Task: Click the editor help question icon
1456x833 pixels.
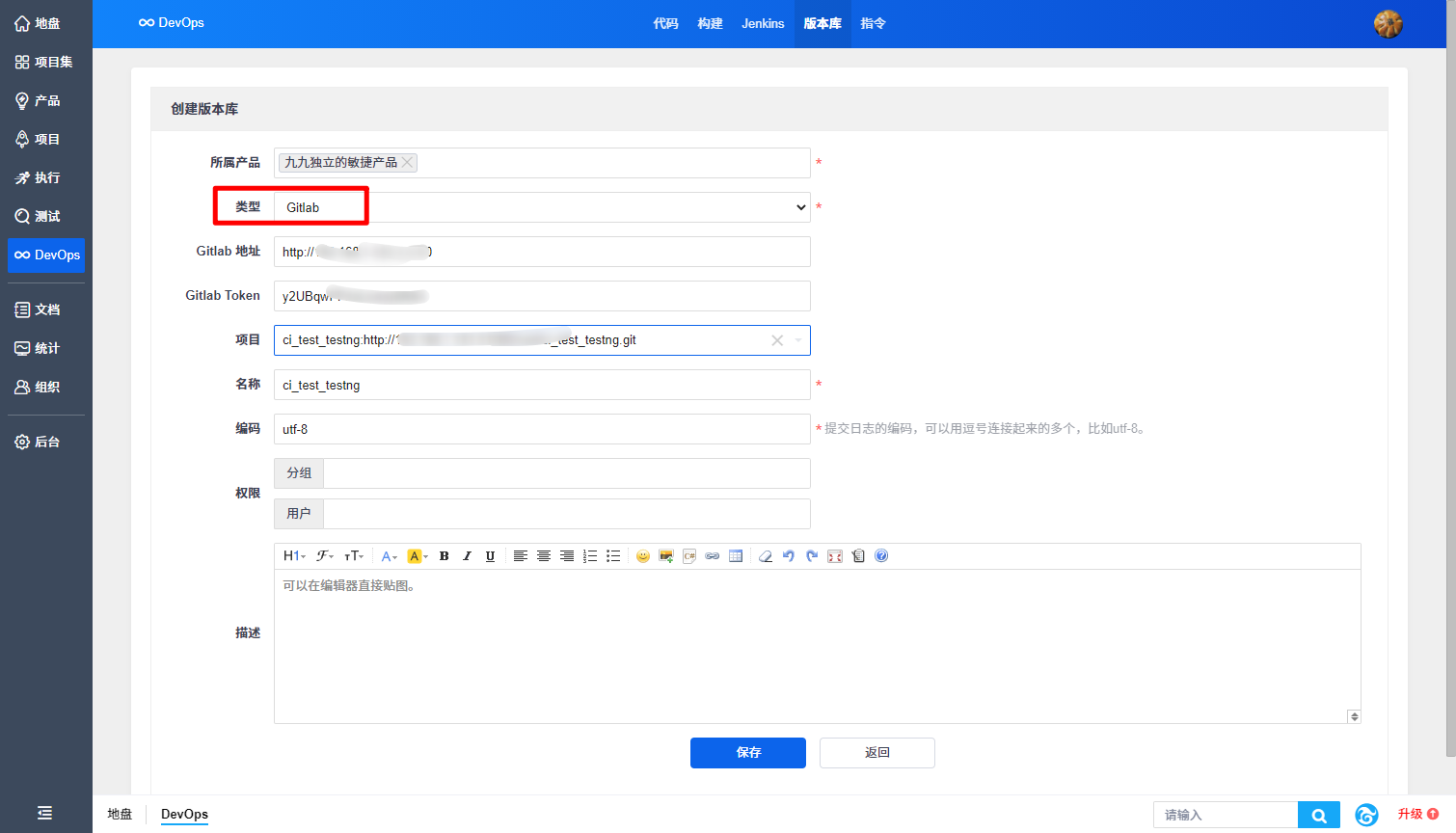Action: [x=881, y=556]
